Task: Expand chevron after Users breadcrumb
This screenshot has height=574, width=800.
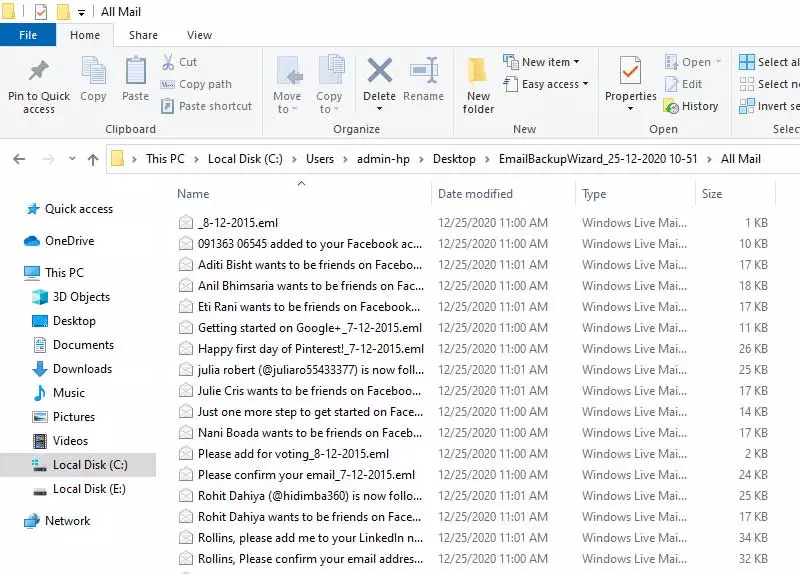Action: 345,159
